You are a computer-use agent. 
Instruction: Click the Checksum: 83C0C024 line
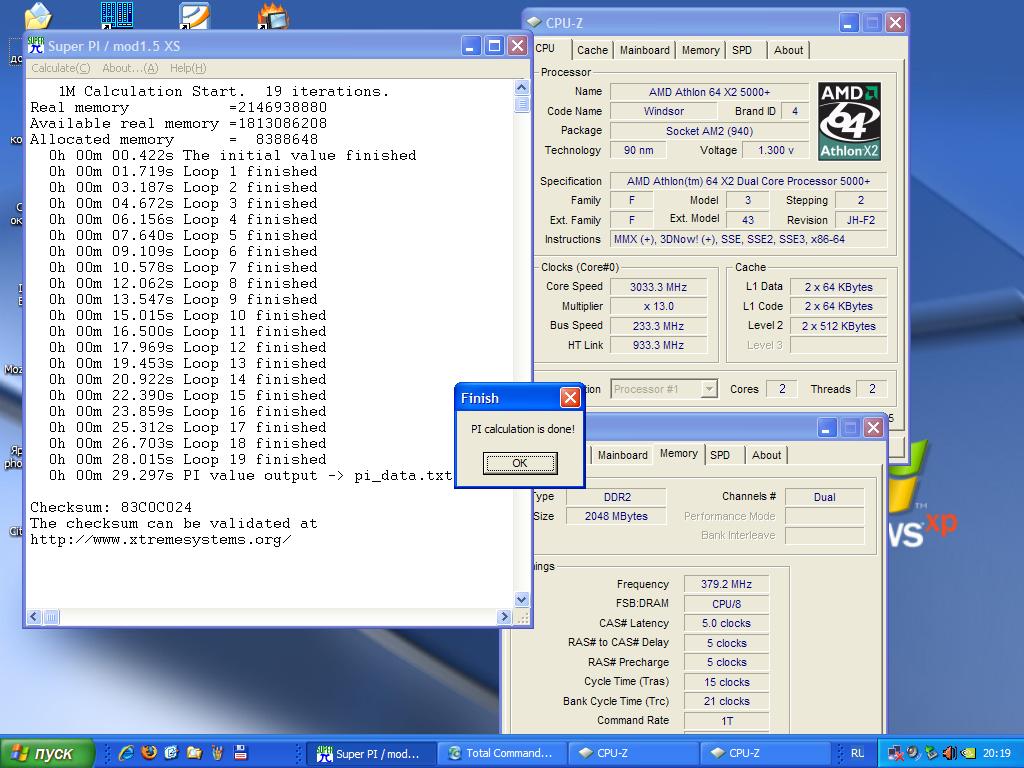(x=111, y=507)
